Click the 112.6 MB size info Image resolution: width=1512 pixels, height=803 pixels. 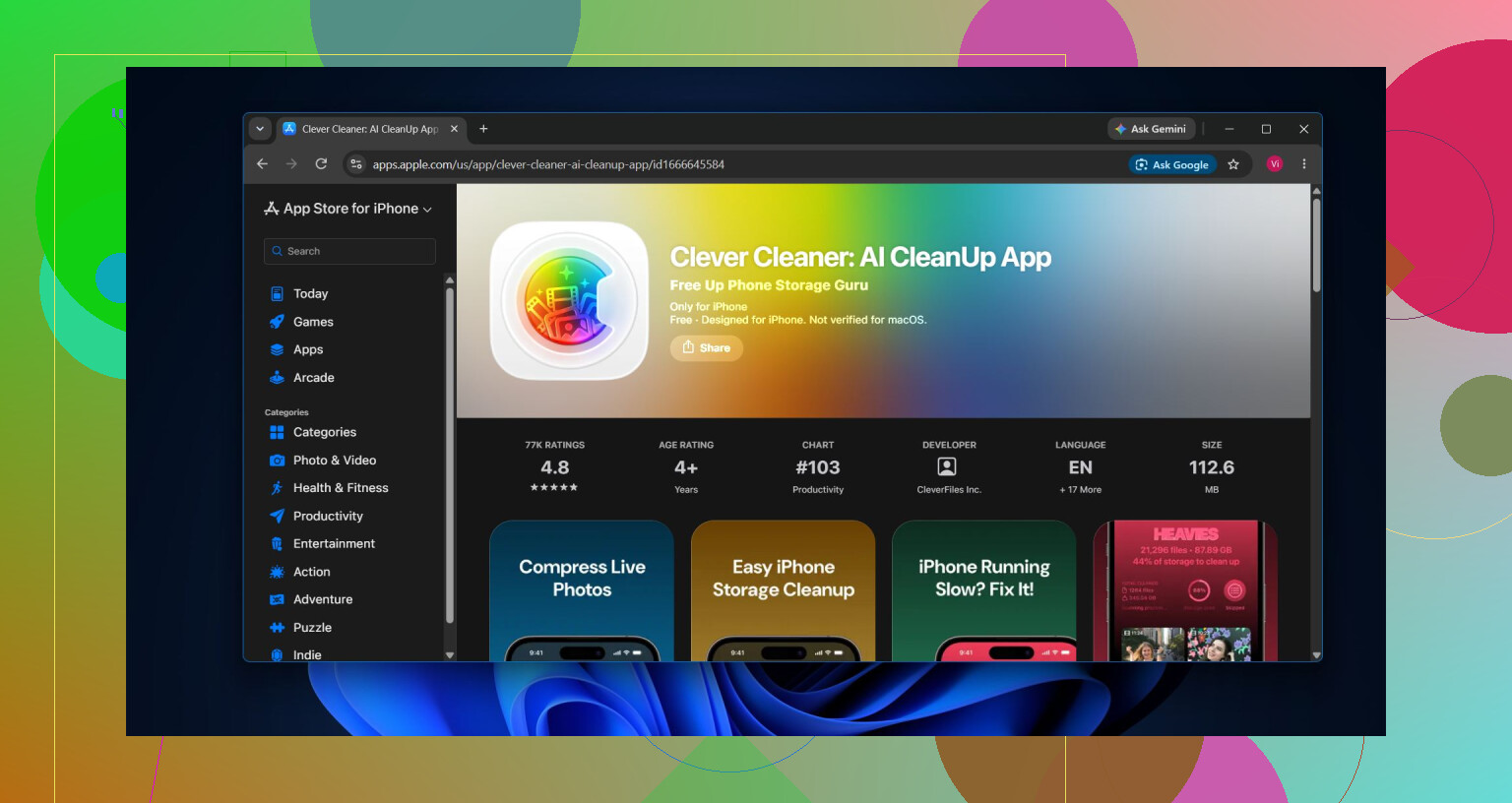click(x=1212, y=467)
